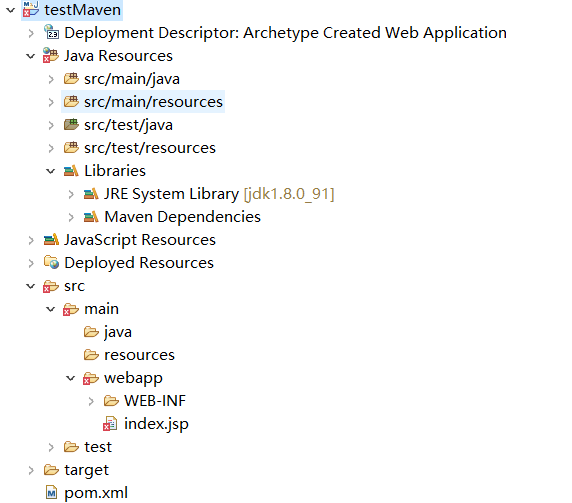Click the Maven Dependencies library icon
This screenshot has height=503, width=572.
91,217
